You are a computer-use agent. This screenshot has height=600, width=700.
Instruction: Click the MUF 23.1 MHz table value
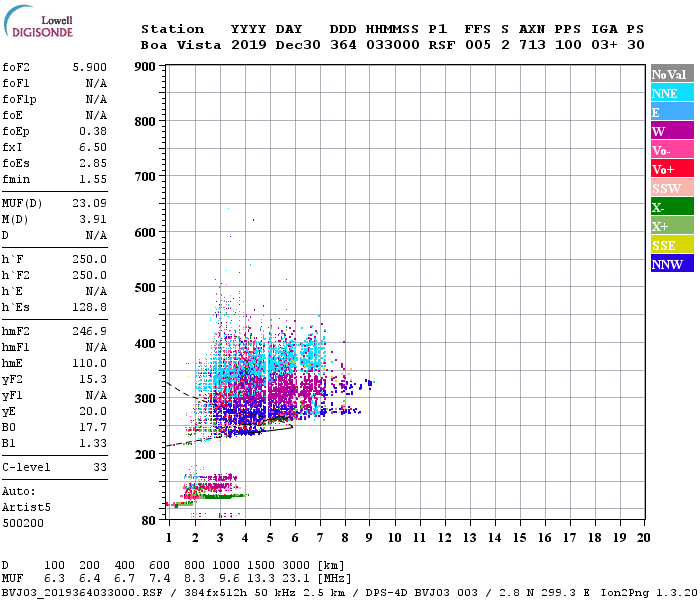point(296,579)
